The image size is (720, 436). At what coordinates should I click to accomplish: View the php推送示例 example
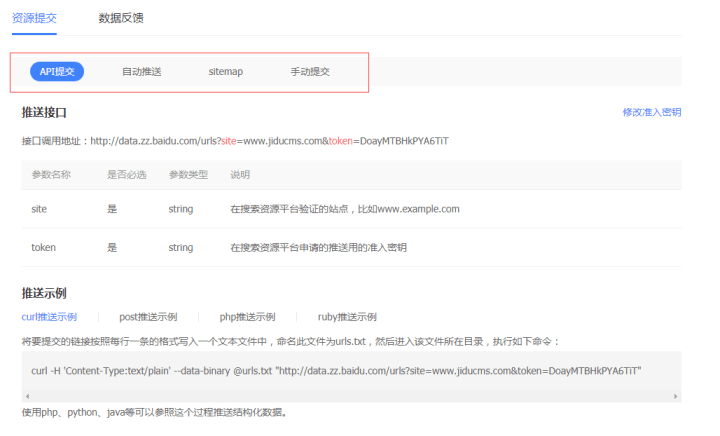[247, 317]
